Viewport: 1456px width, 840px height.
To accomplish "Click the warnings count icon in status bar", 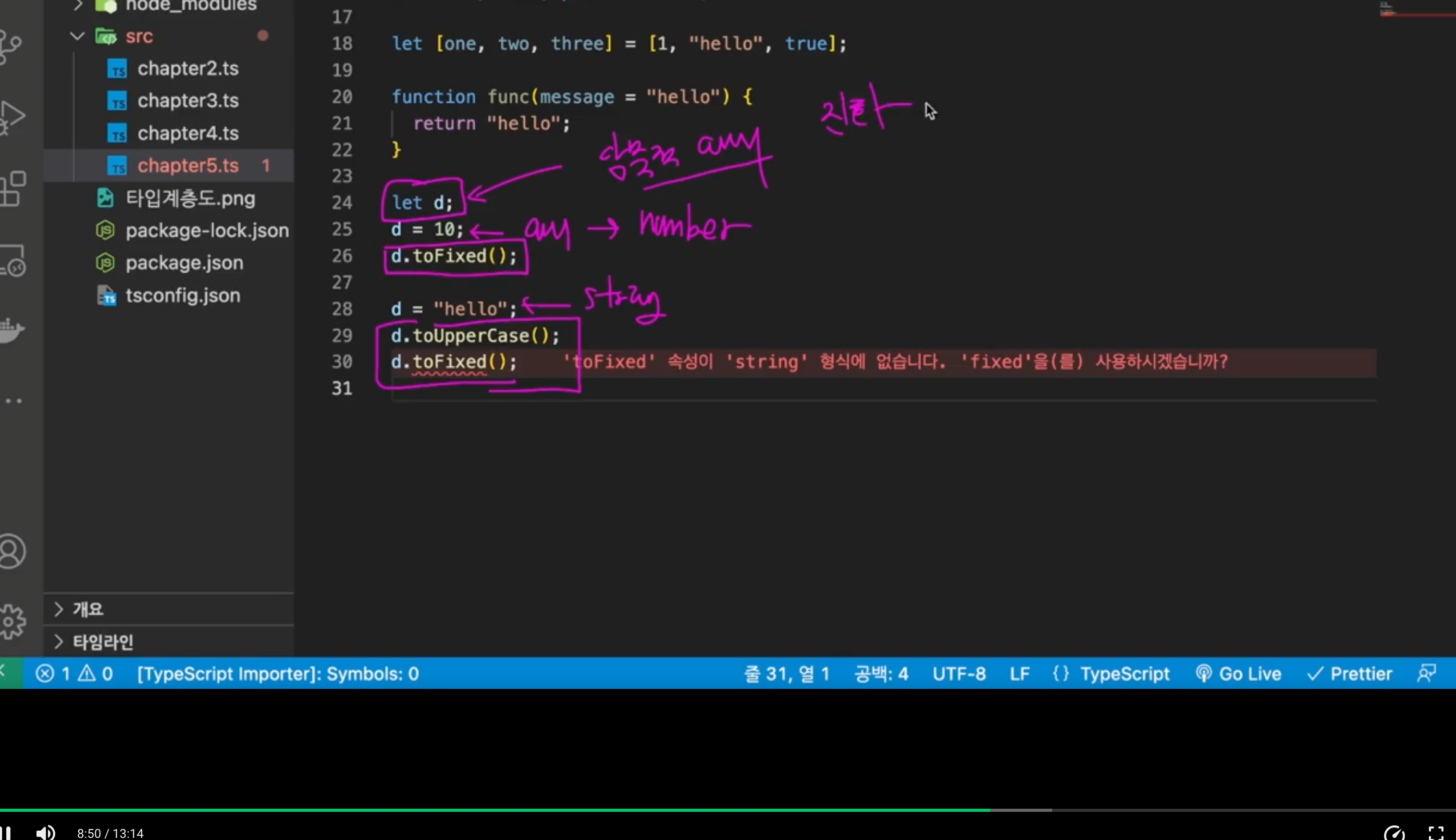I will click(95, 673).
